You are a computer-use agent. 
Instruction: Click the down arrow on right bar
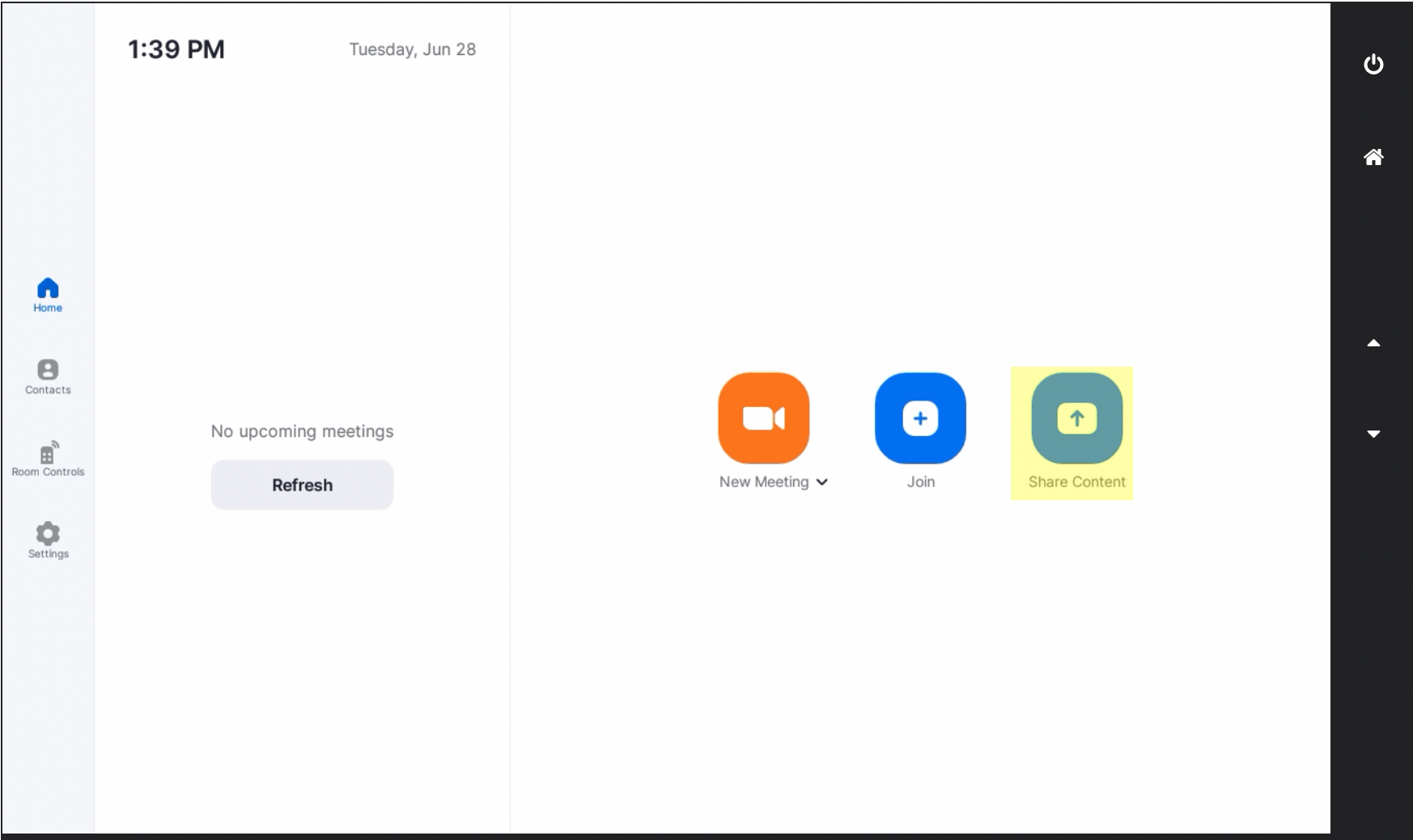tap(1373, 434)
